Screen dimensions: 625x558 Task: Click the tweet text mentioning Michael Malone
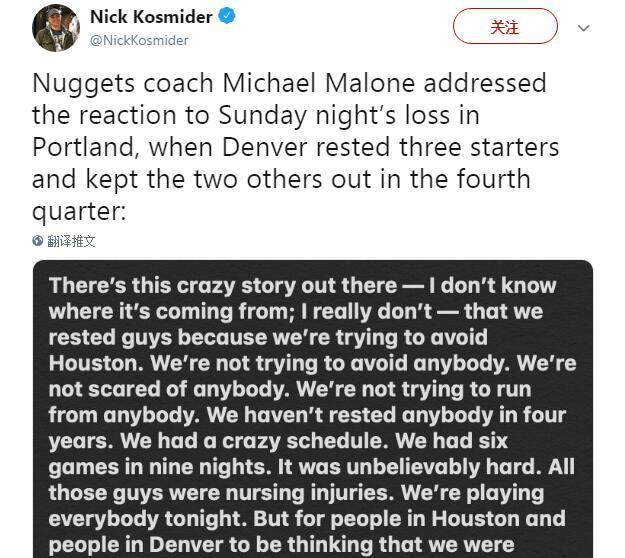click(x=290, y=82)
